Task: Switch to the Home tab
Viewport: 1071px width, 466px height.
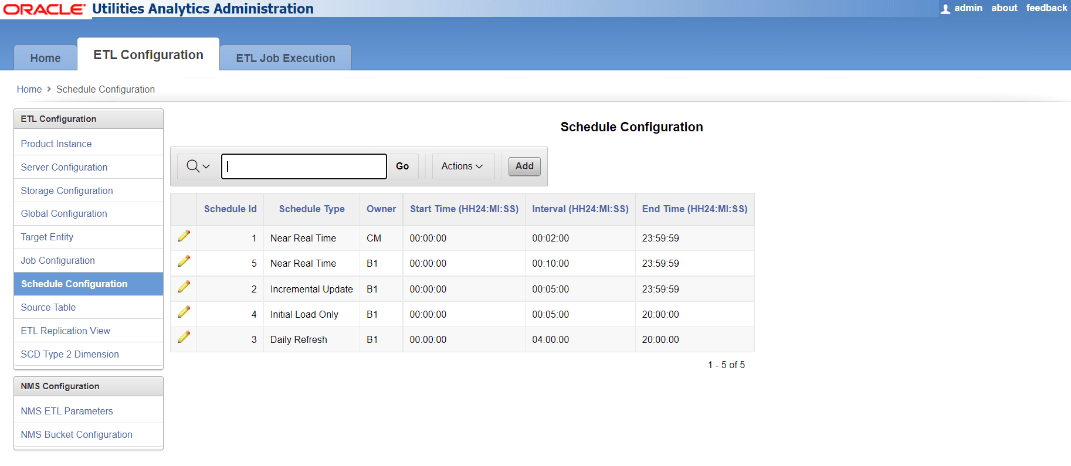Action: click(x=45, y=58)
